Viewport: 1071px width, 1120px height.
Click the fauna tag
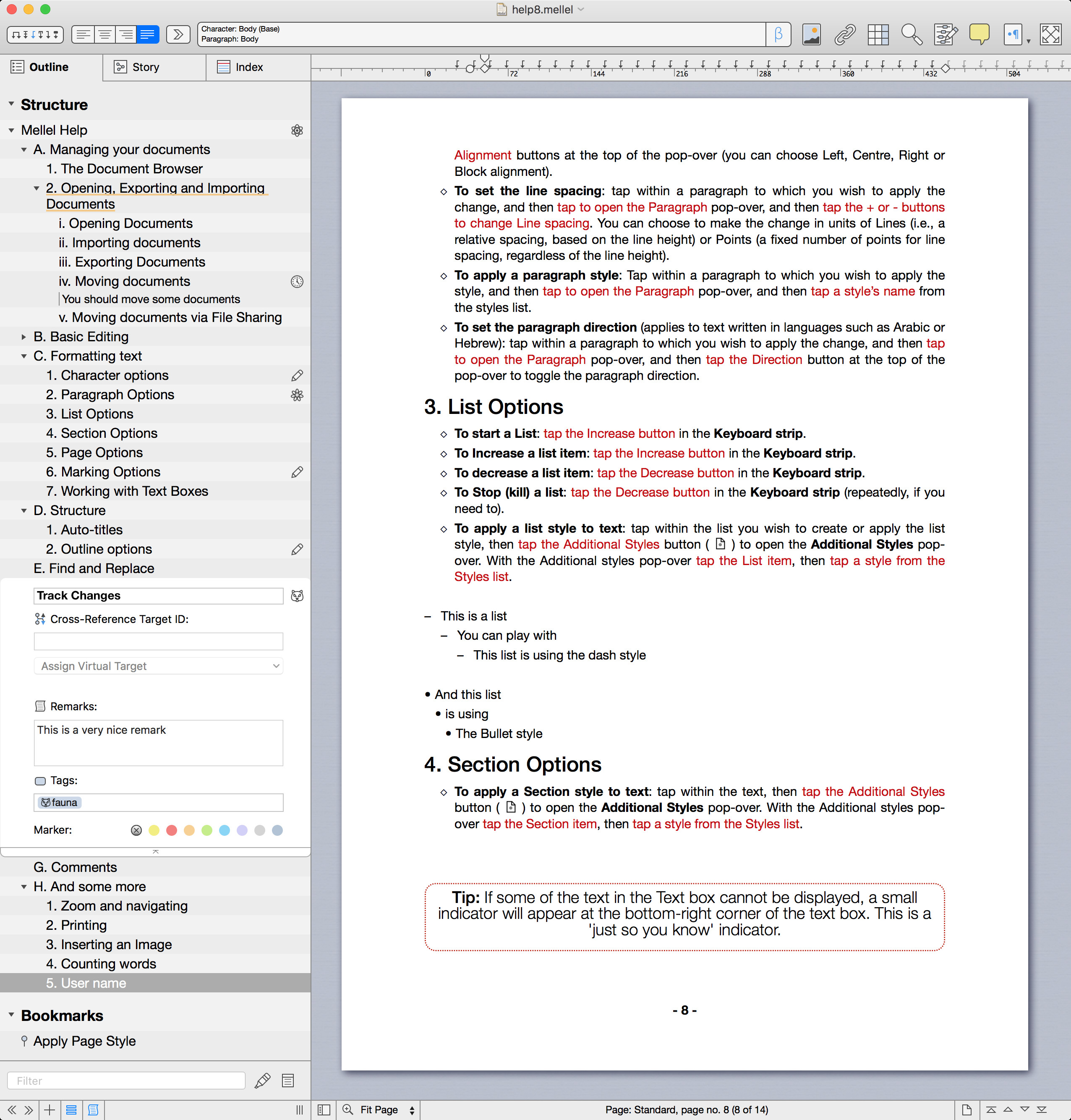(x=59, y=803)
